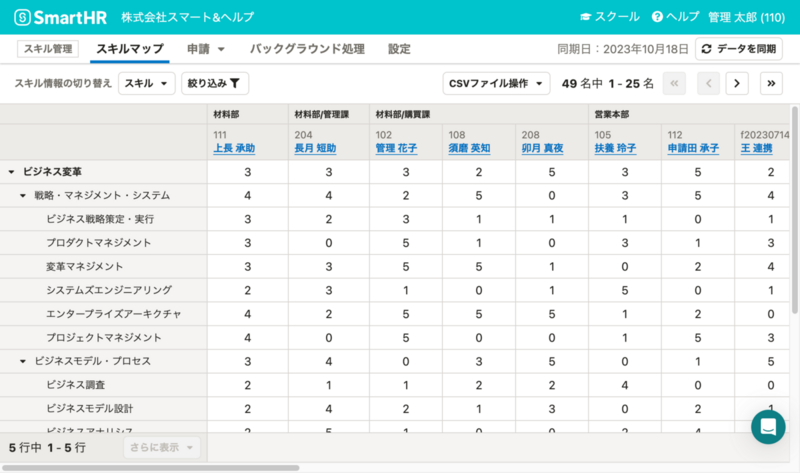
Task: Click the スキル管理 label button
Action: tap(48, 49)
